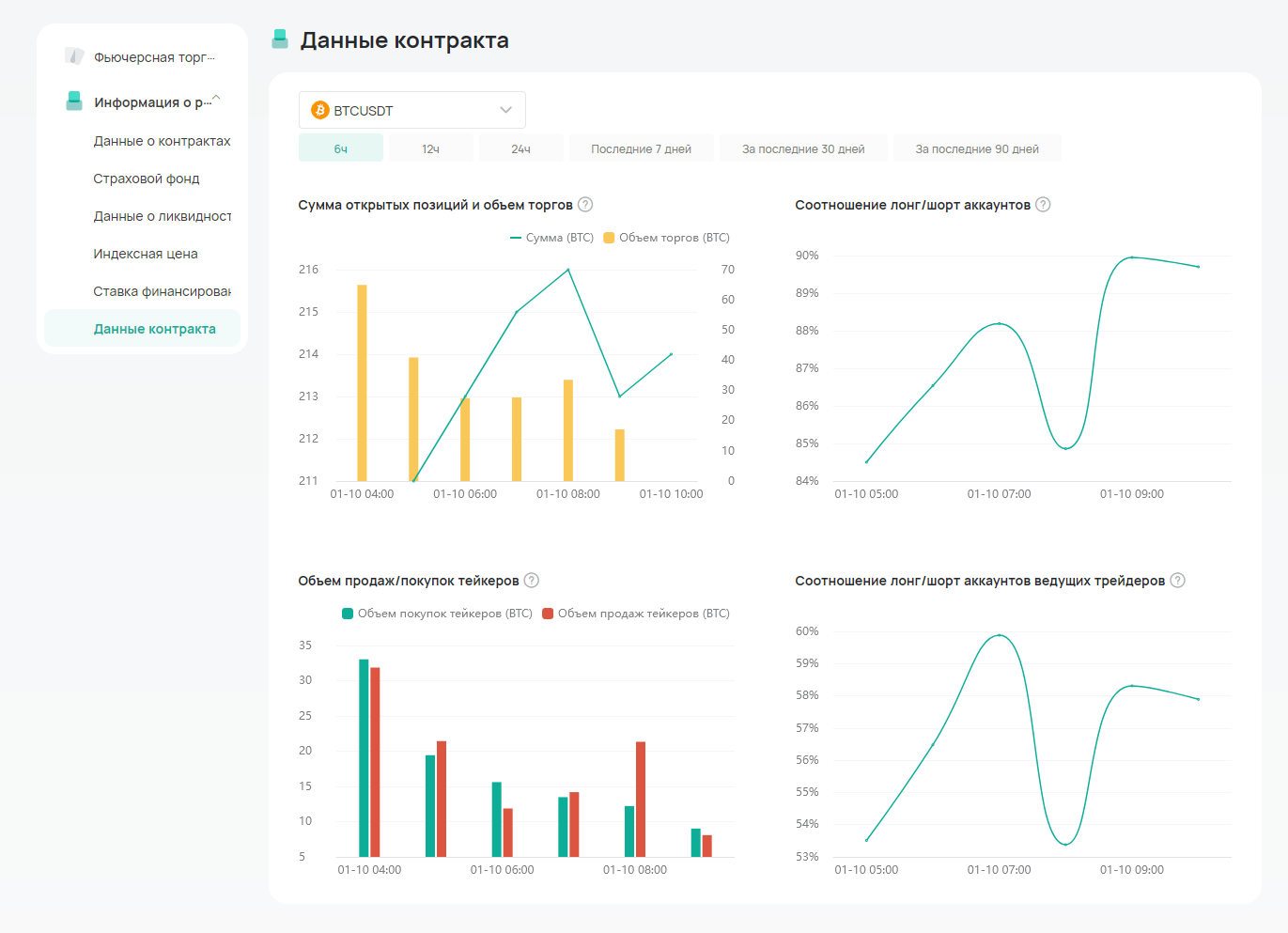Click the market information icon in the sidebar
The image size is (1288, 933).
pyautogui.click(x=74, y=101)
